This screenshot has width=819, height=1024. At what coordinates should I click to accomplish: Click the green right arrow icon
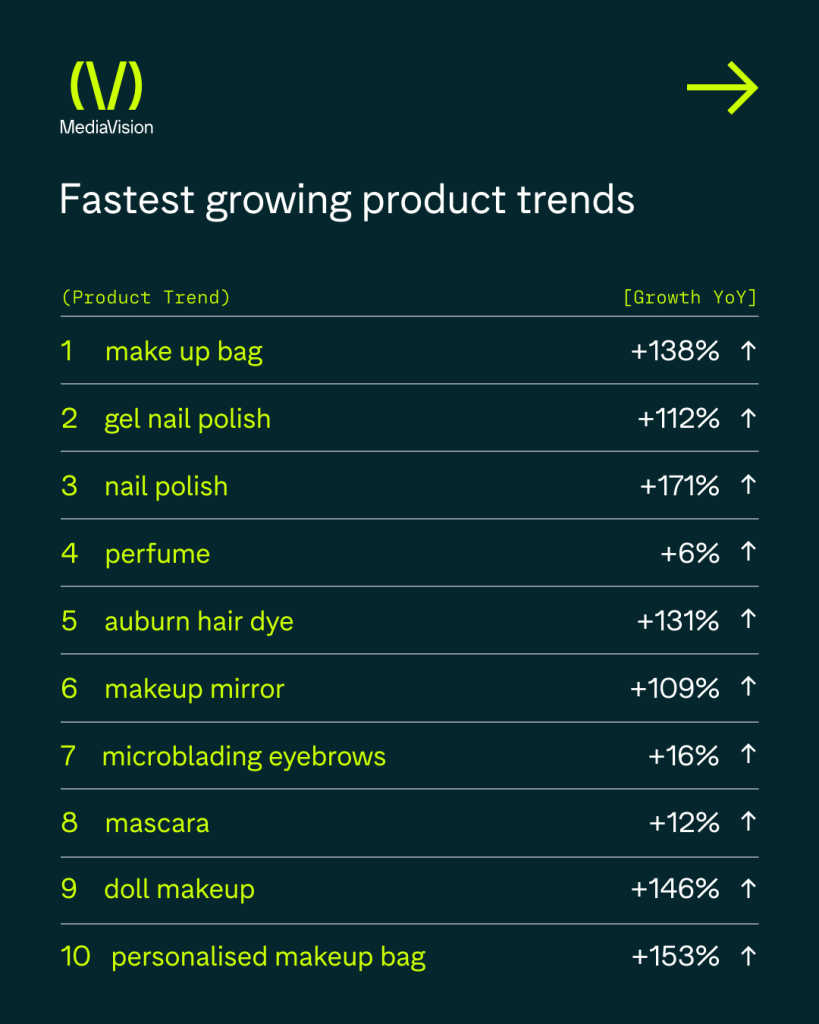tap(722, 88)
